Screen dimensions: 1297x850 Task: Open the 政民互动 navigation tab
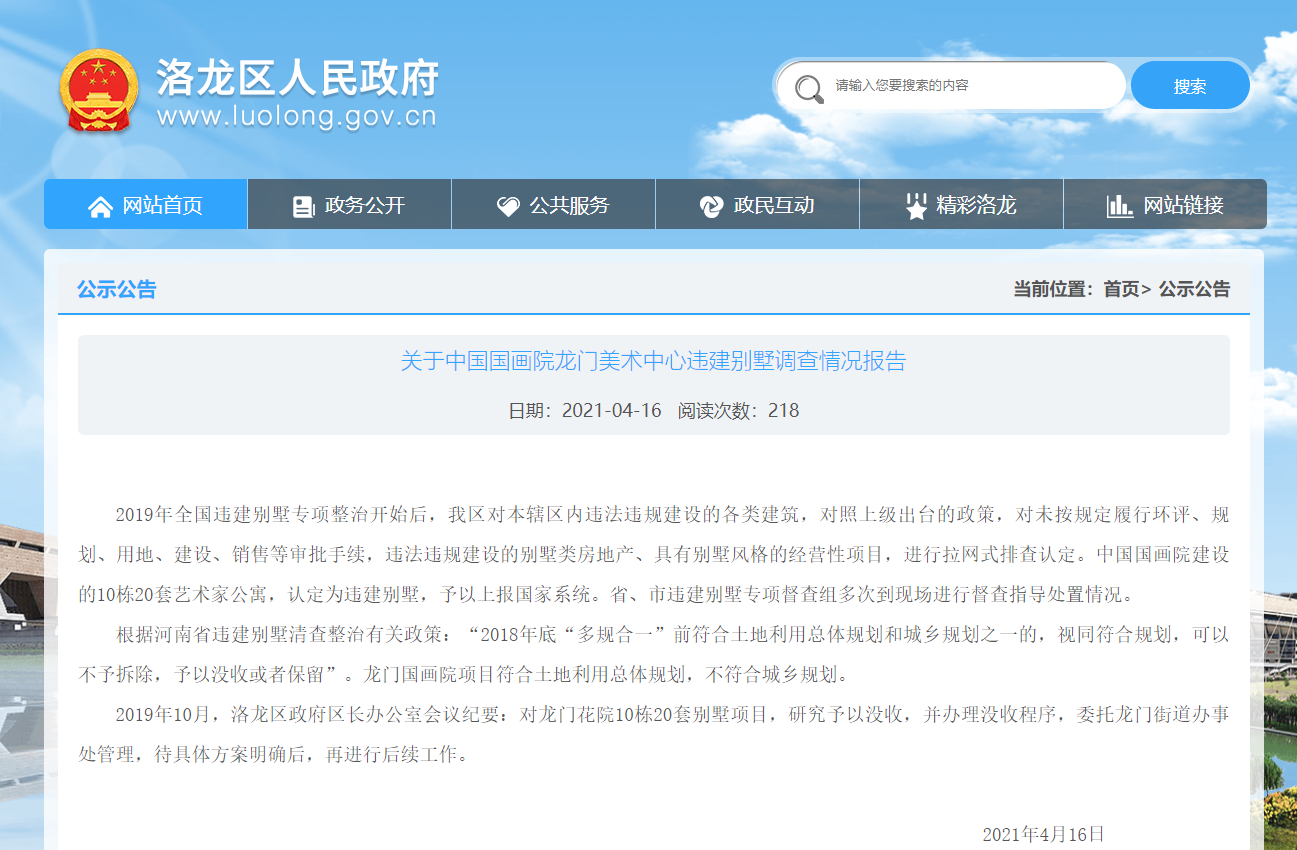[757, 204]
